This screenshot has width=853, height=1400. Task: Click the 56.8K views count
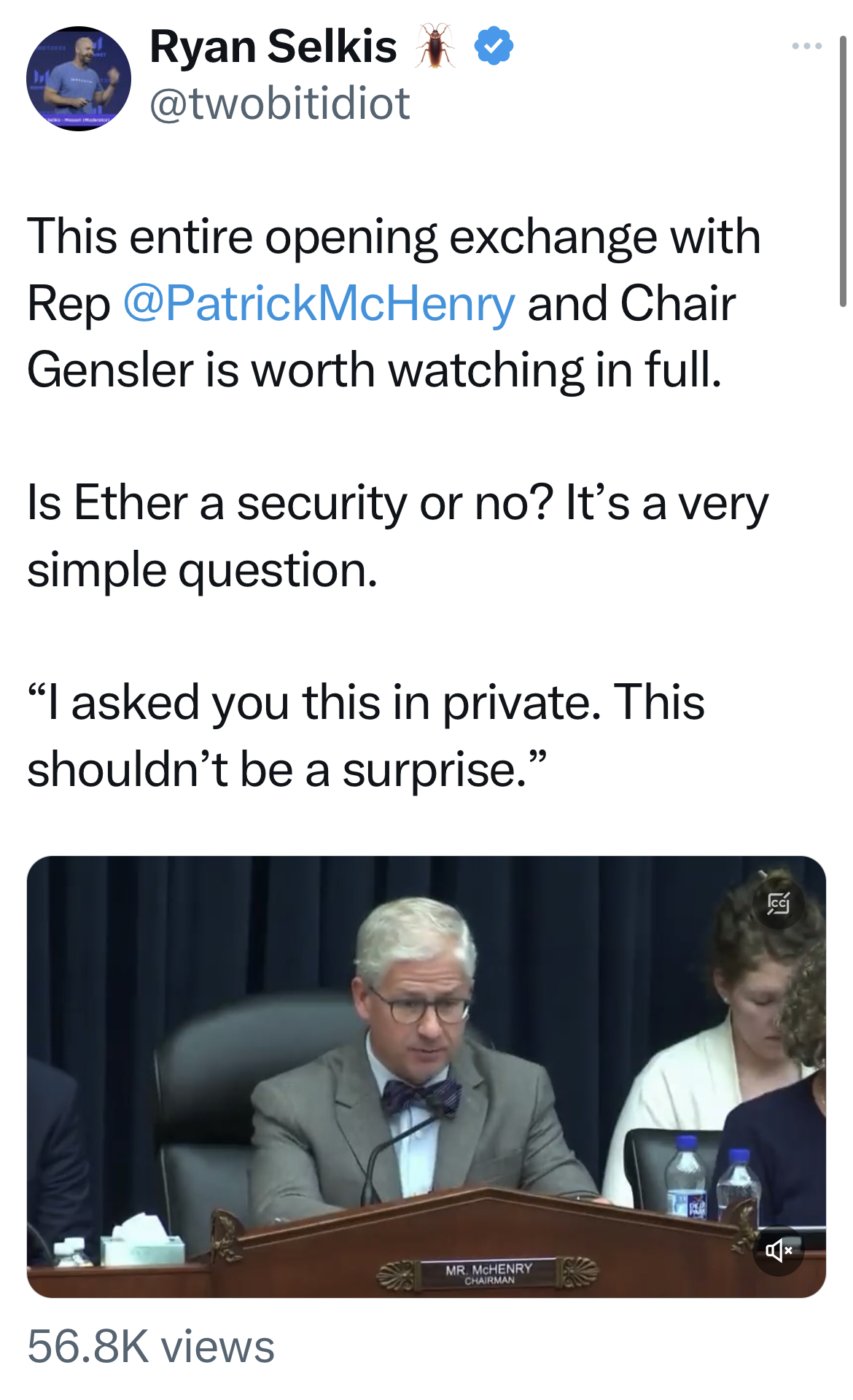151,1346
